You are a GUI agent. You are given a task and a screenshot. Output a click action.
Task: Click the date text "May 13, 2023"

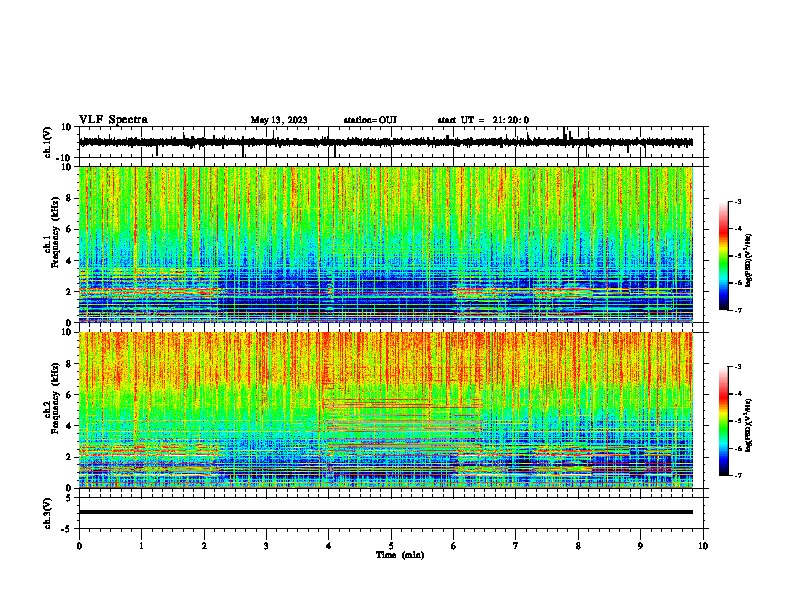point(279,120)
